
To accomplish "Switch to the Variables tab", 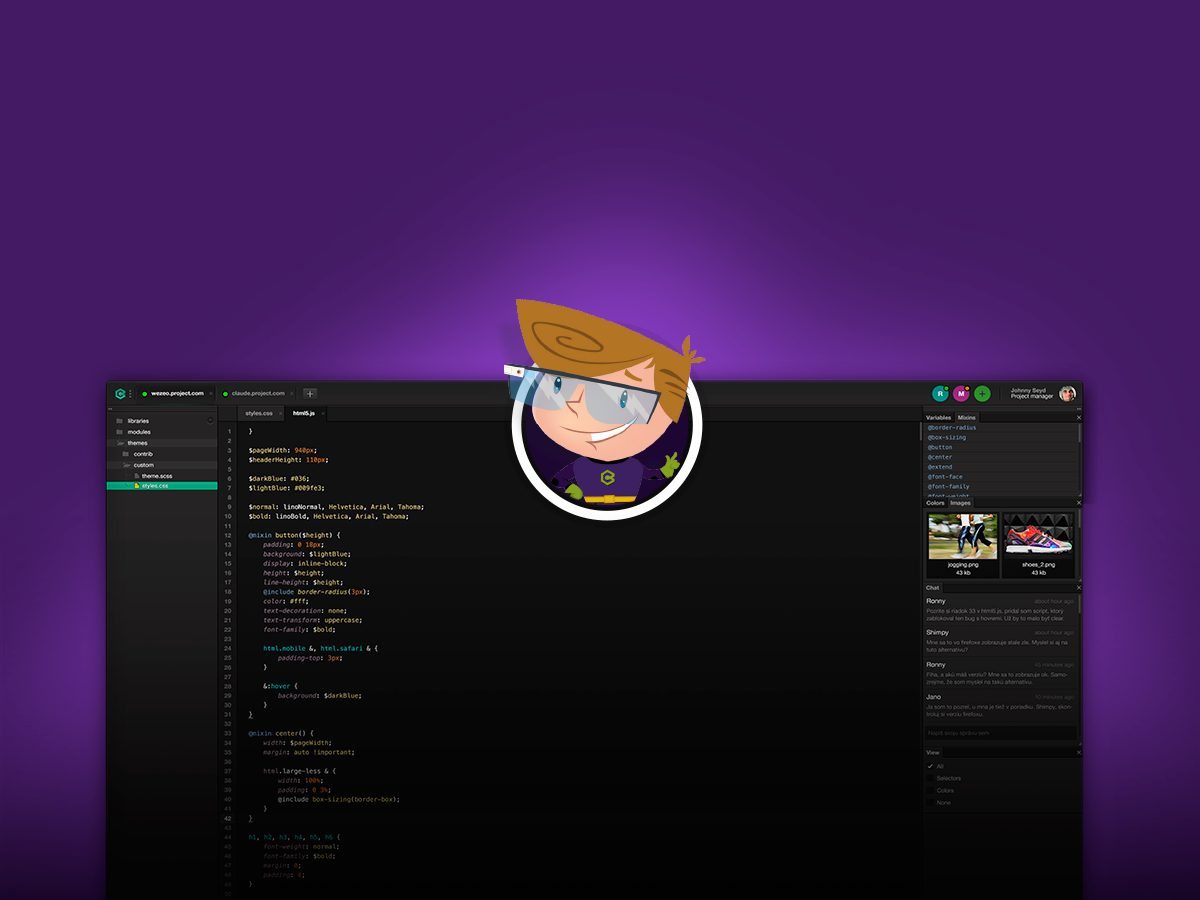I will click(x=938, y=417).
